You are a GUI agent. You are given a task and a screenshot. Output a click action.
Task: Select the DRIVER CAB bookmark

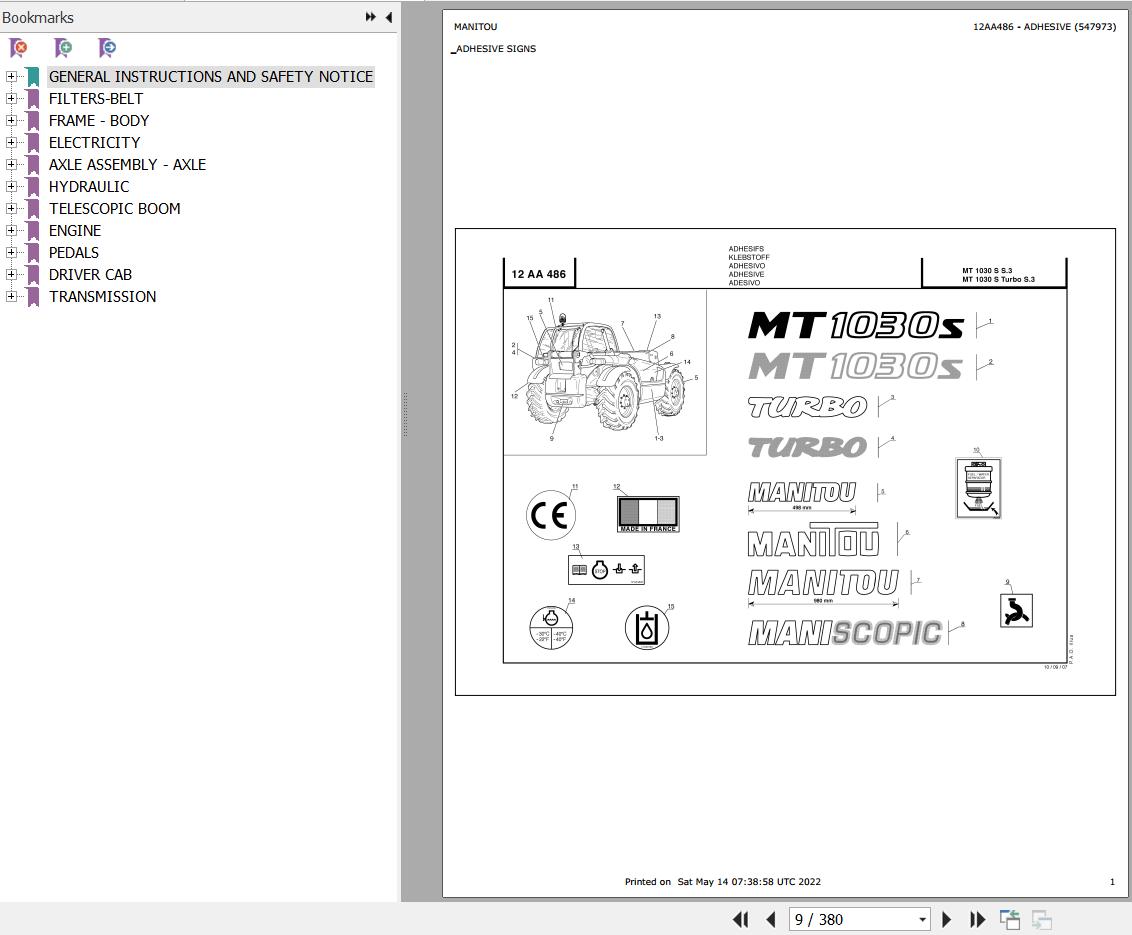click(x=90, y=274)
